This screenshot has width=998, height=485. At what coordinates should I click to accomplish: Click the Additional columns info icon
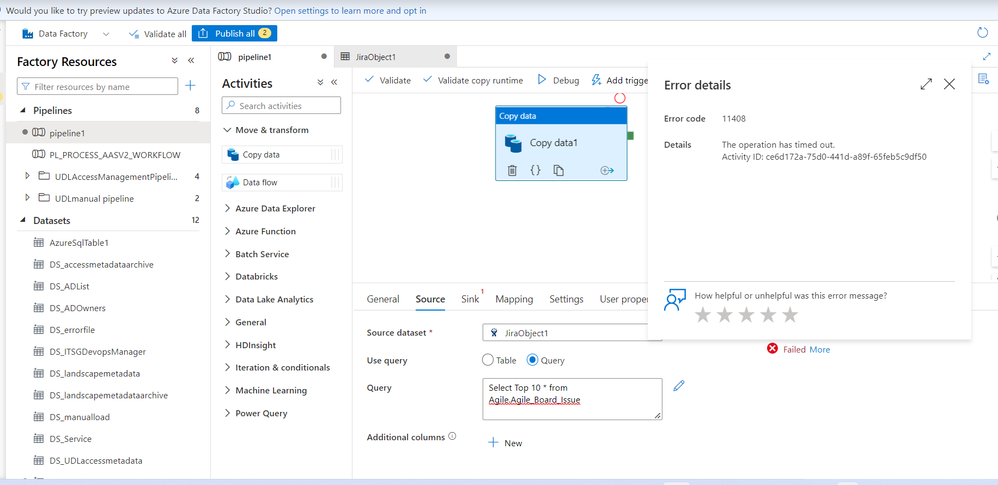pos(453,437)
